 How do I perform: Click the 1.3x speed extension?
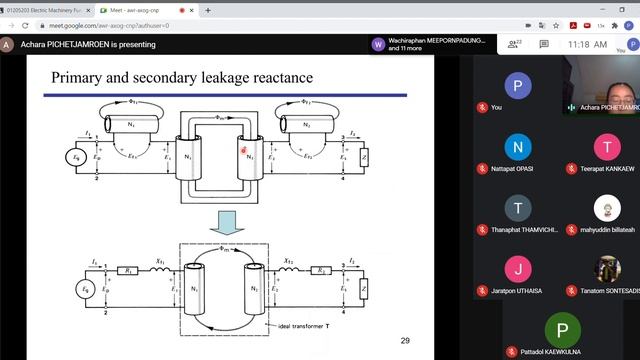601,26
